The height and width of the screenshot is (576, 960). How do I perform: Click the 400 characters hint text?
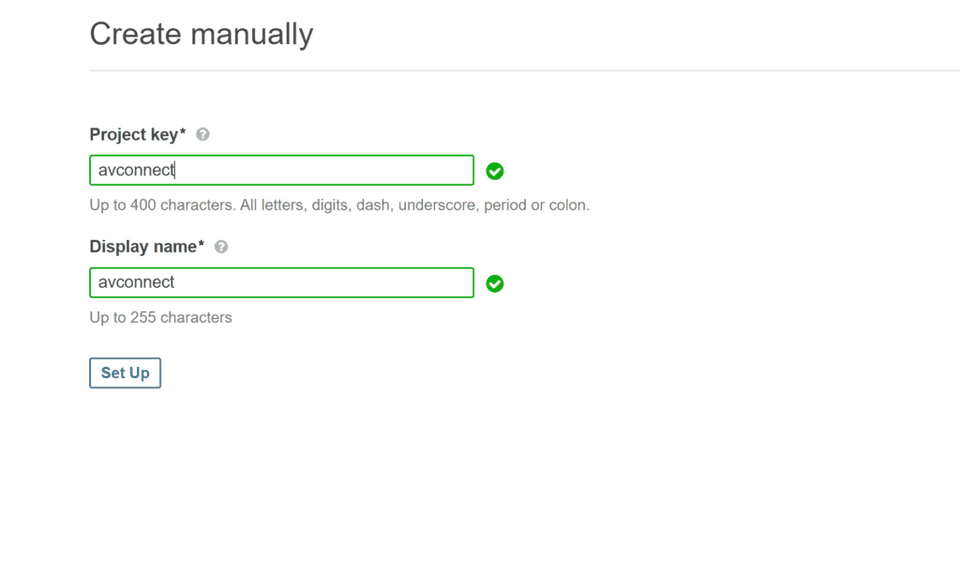click(337, 205)
